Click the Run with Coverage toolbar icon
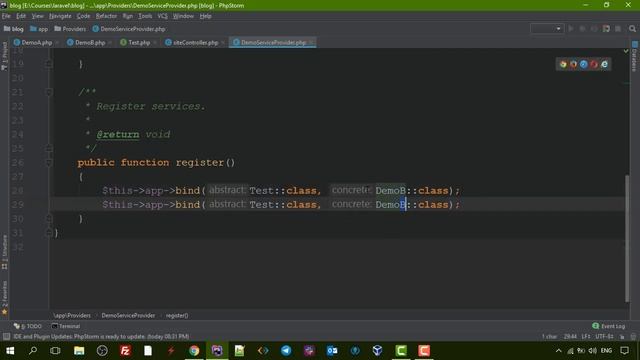The image size is (640, 360). (594, 29)
